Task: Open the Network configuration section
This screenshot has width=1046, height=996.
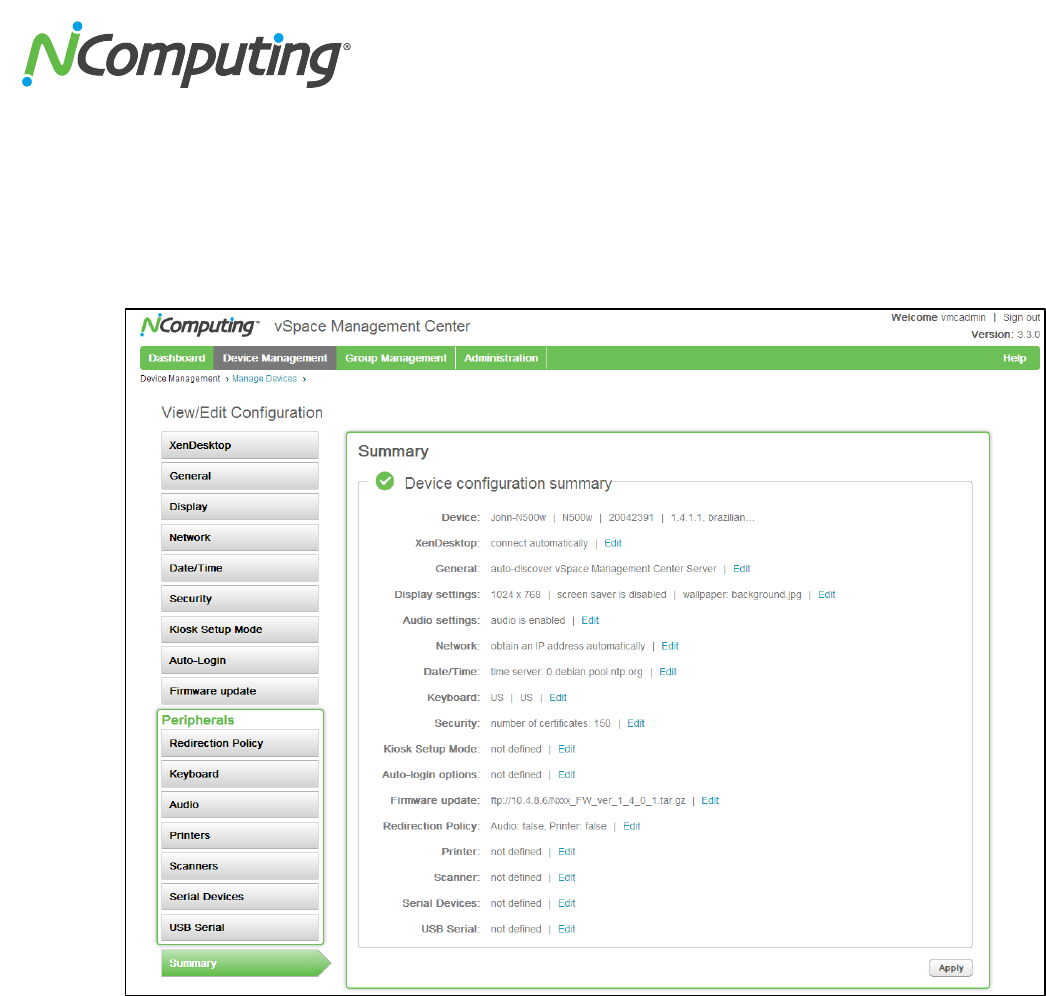Action: click(x=239, y=537)
